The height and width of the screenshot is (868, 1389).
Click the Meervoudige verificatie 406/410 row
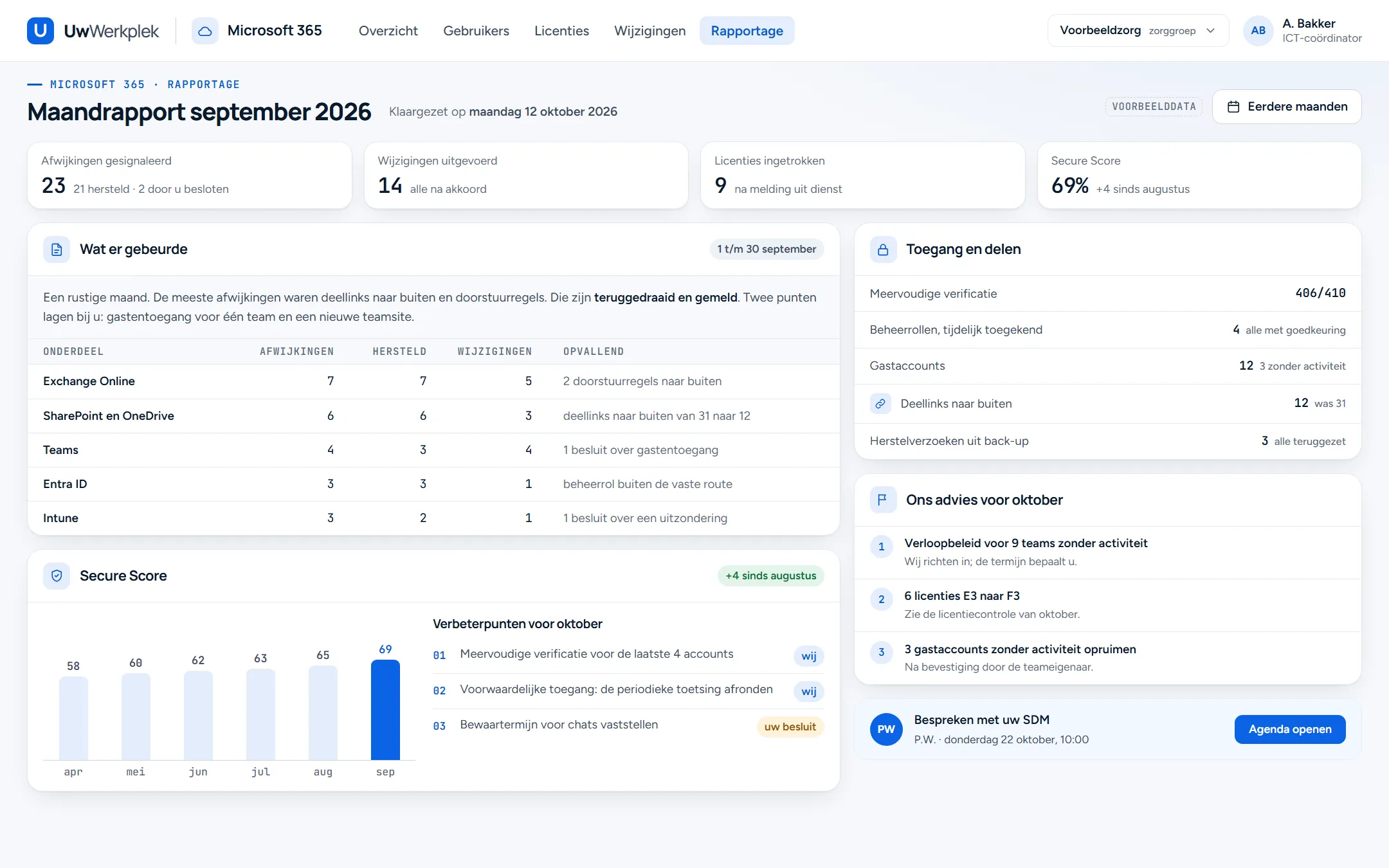(x=1107, y=294)
